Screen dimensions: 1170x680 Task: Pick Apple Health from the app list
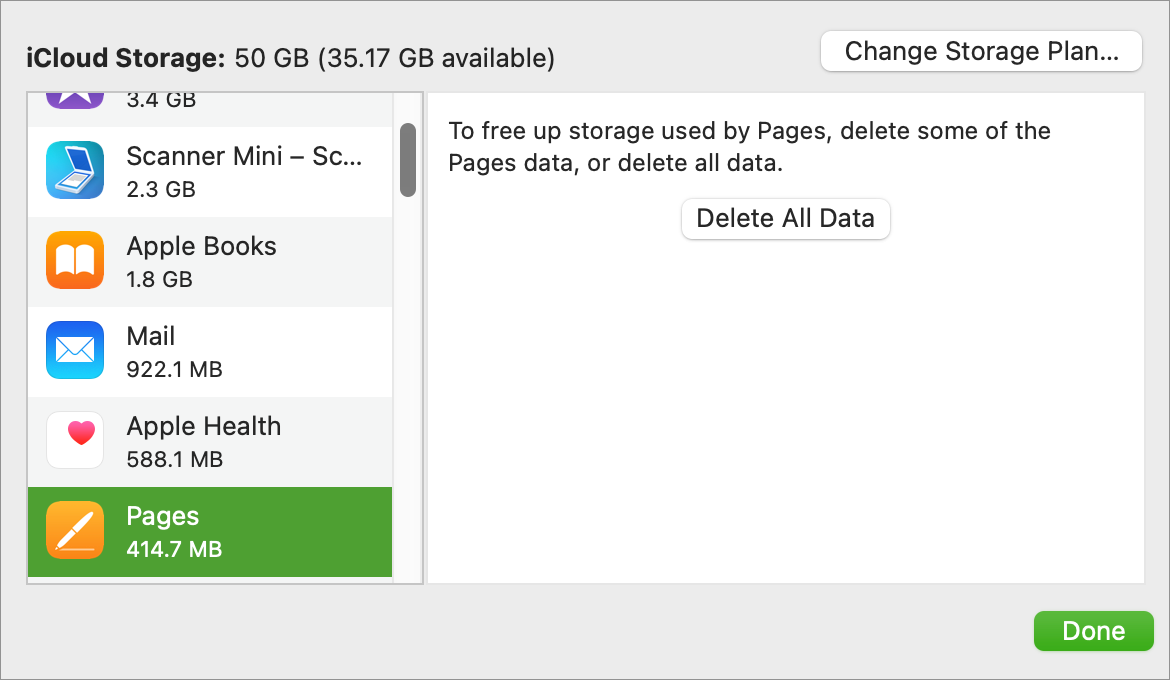210,442
